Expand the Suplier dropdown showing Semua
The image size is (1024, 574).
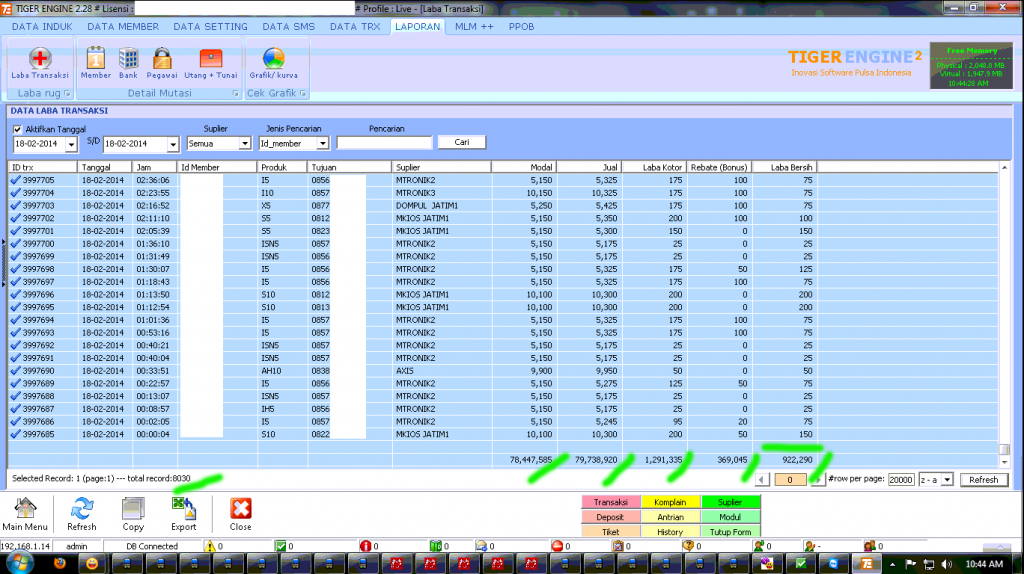click(245, 144)
